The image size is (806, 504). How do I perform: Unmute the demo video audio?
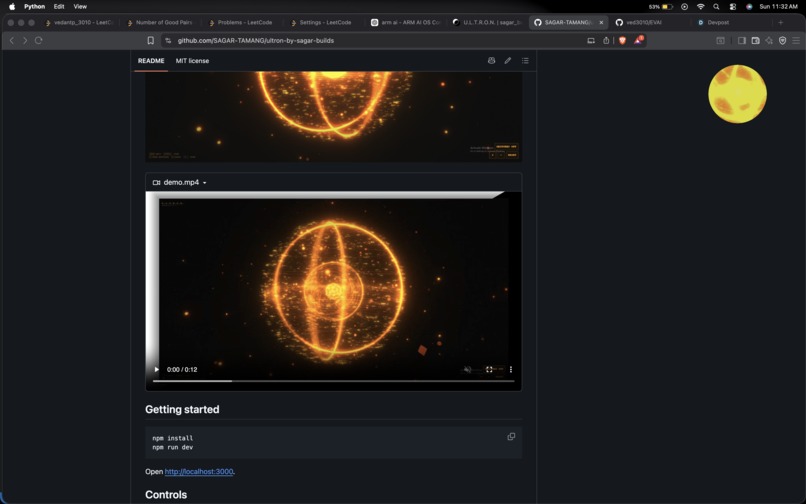coord(467,369)
